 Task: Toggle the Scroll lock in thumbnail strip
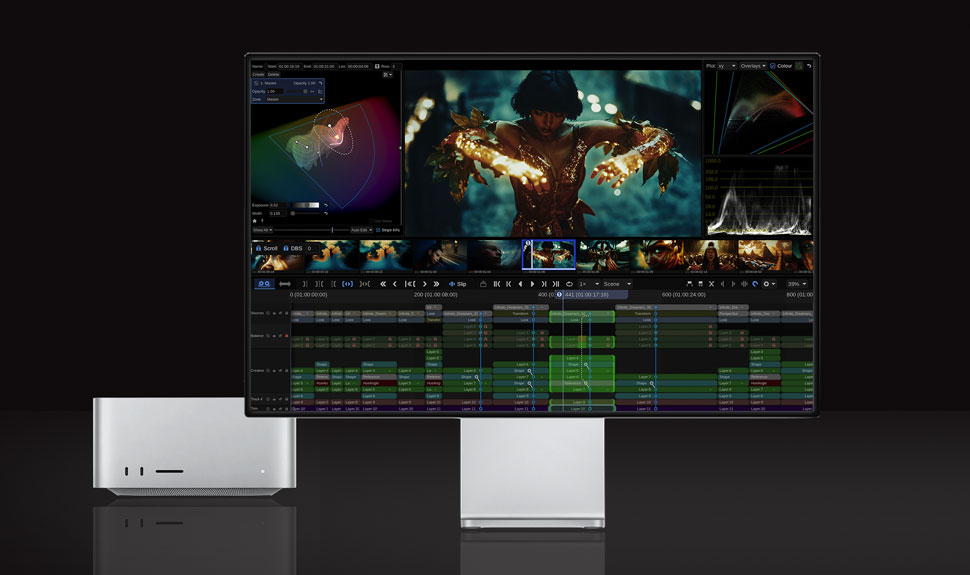coord(259,248)
